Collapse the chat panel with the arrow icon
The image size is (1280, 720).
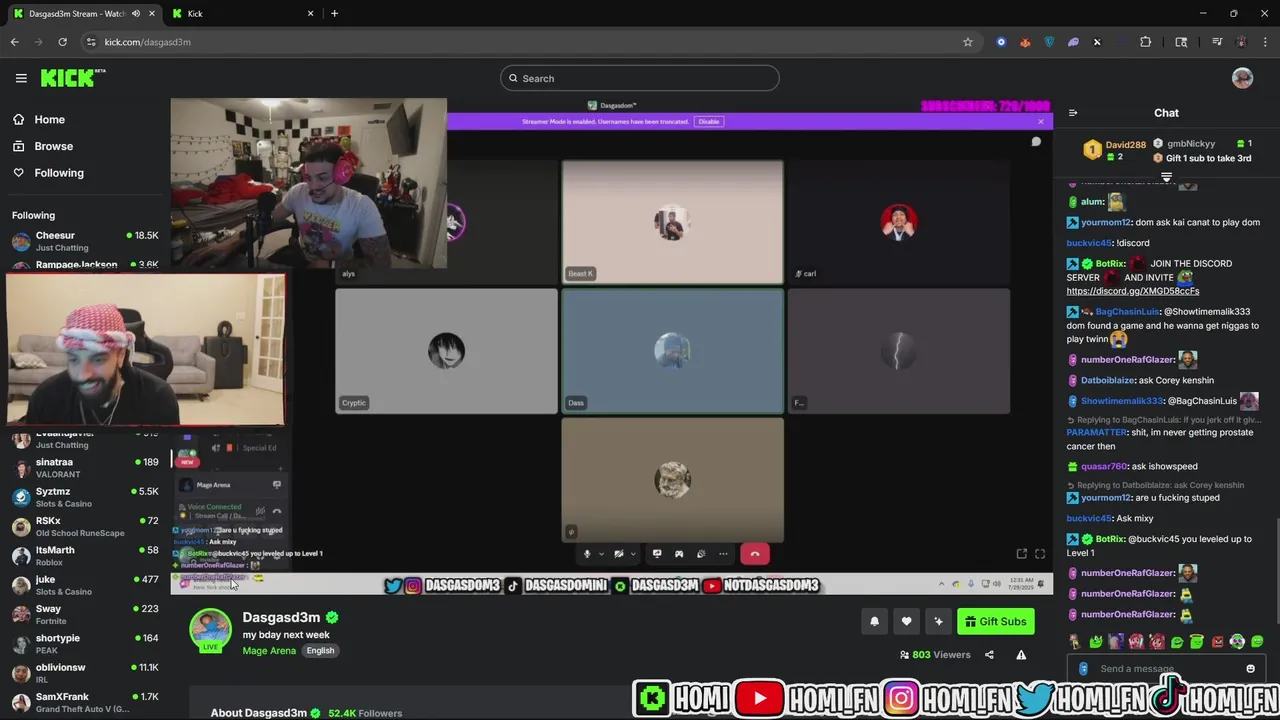click(x=1073, y=113)
